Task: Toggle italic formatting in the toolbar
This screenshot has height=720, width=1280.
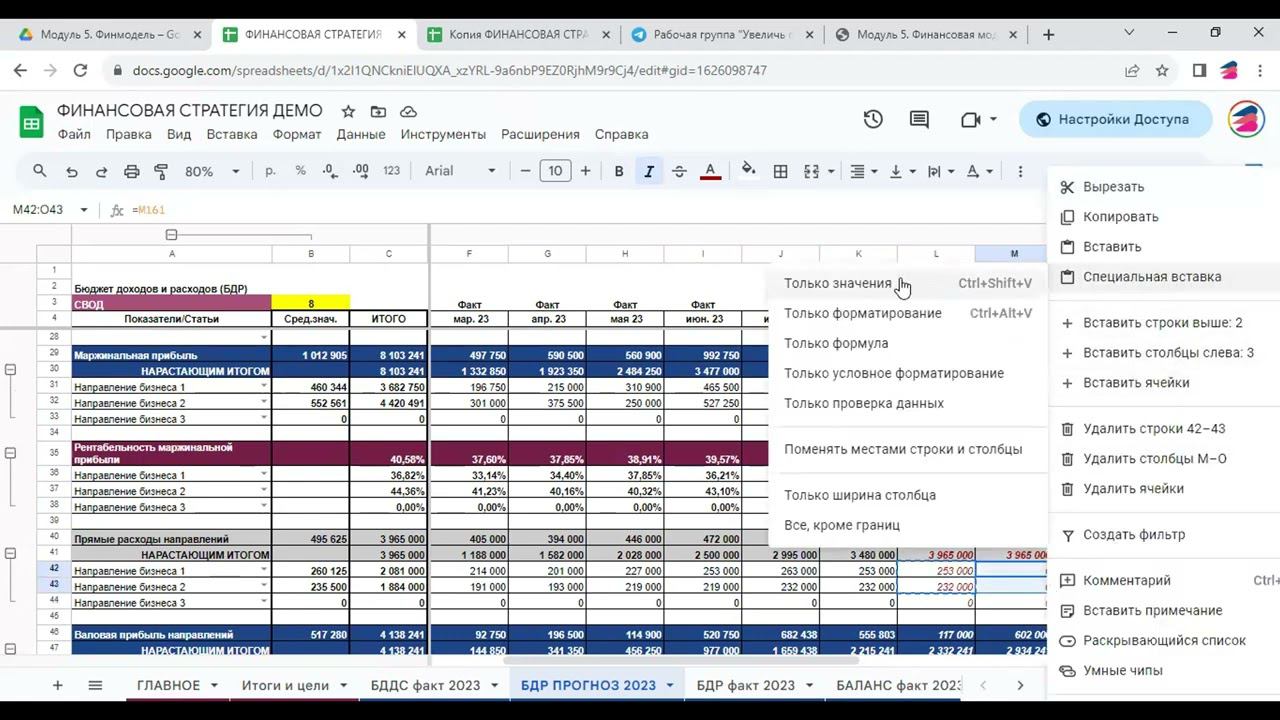Action: (x=649, y=171)
